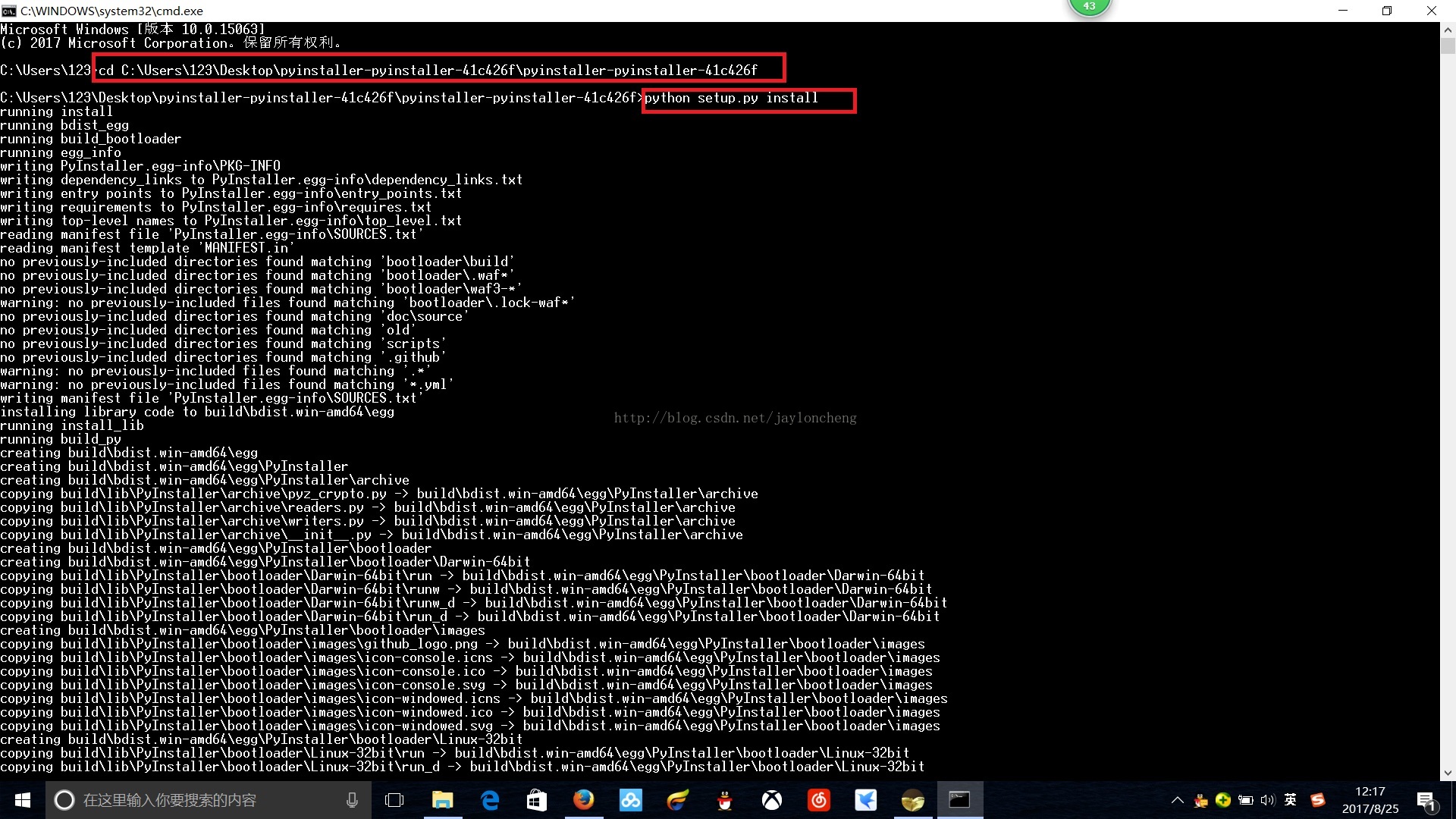The height and width of the screenshot is (819, 1456).
Task: Open the orange swirl browser icon
Action: [x=678, y=800]
